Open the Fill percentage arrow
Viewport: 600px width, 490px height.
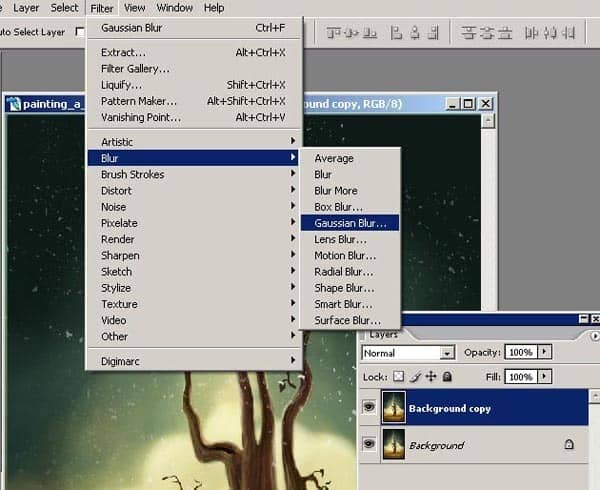pyautogui.click(x=545, y=377)
